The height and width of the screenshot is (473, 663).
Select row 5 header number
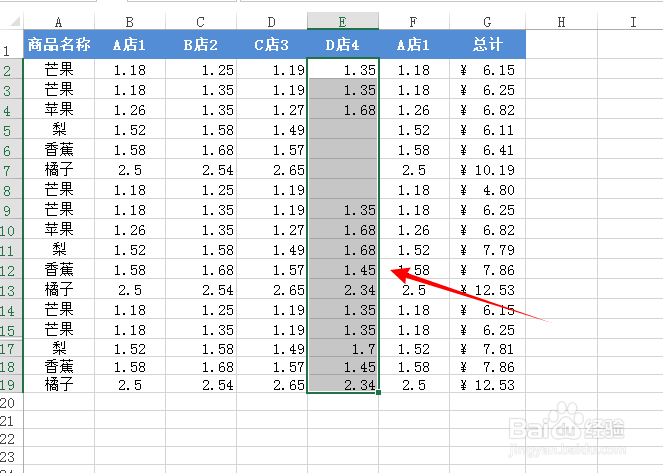(x=11, y=129)
